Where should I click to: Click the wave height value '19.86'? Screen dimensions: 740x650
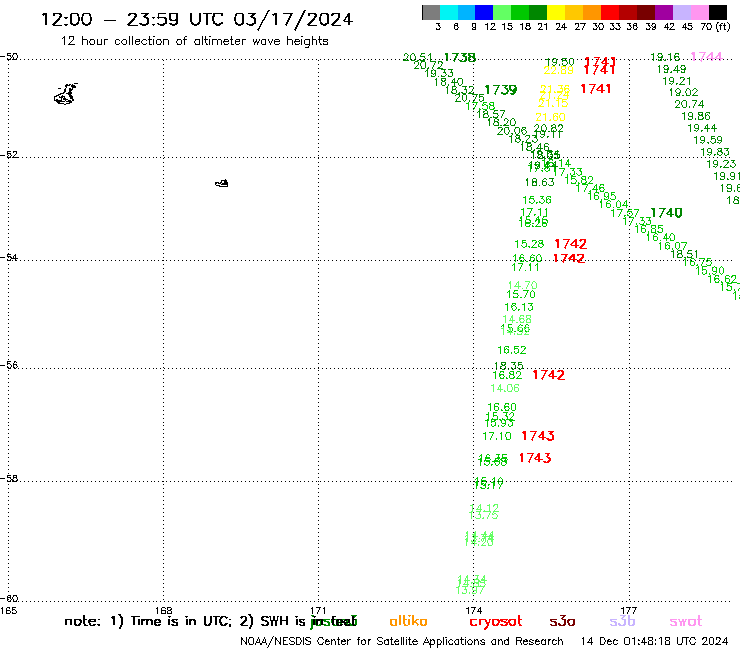(x=696, y=116)
